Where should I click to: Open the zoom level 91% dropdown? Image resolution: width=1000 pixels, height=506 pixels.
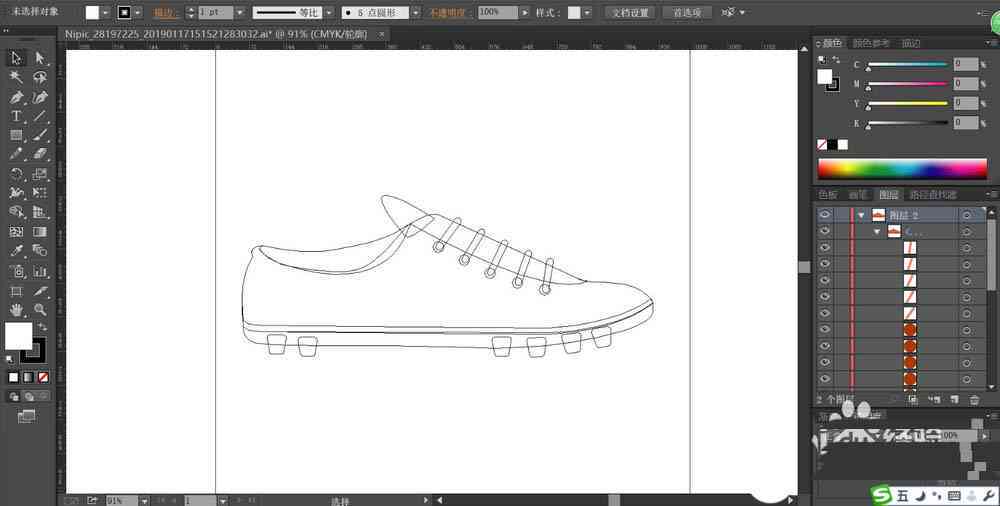pyautogui.click(x=143, y=501)
